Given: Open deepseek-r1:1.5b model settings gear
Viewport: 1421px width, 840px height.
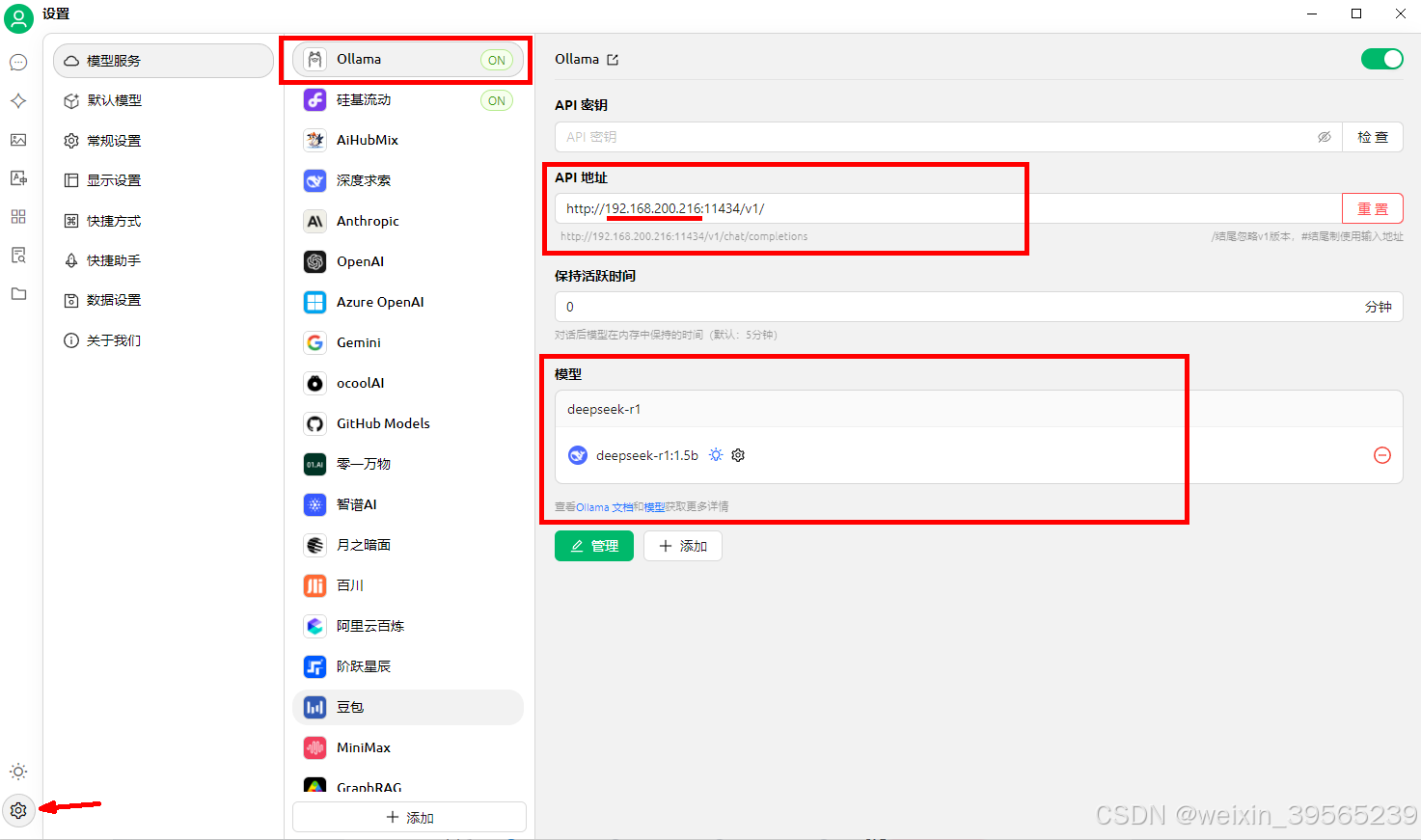Looking at the screenshot, I should point(738,455).
